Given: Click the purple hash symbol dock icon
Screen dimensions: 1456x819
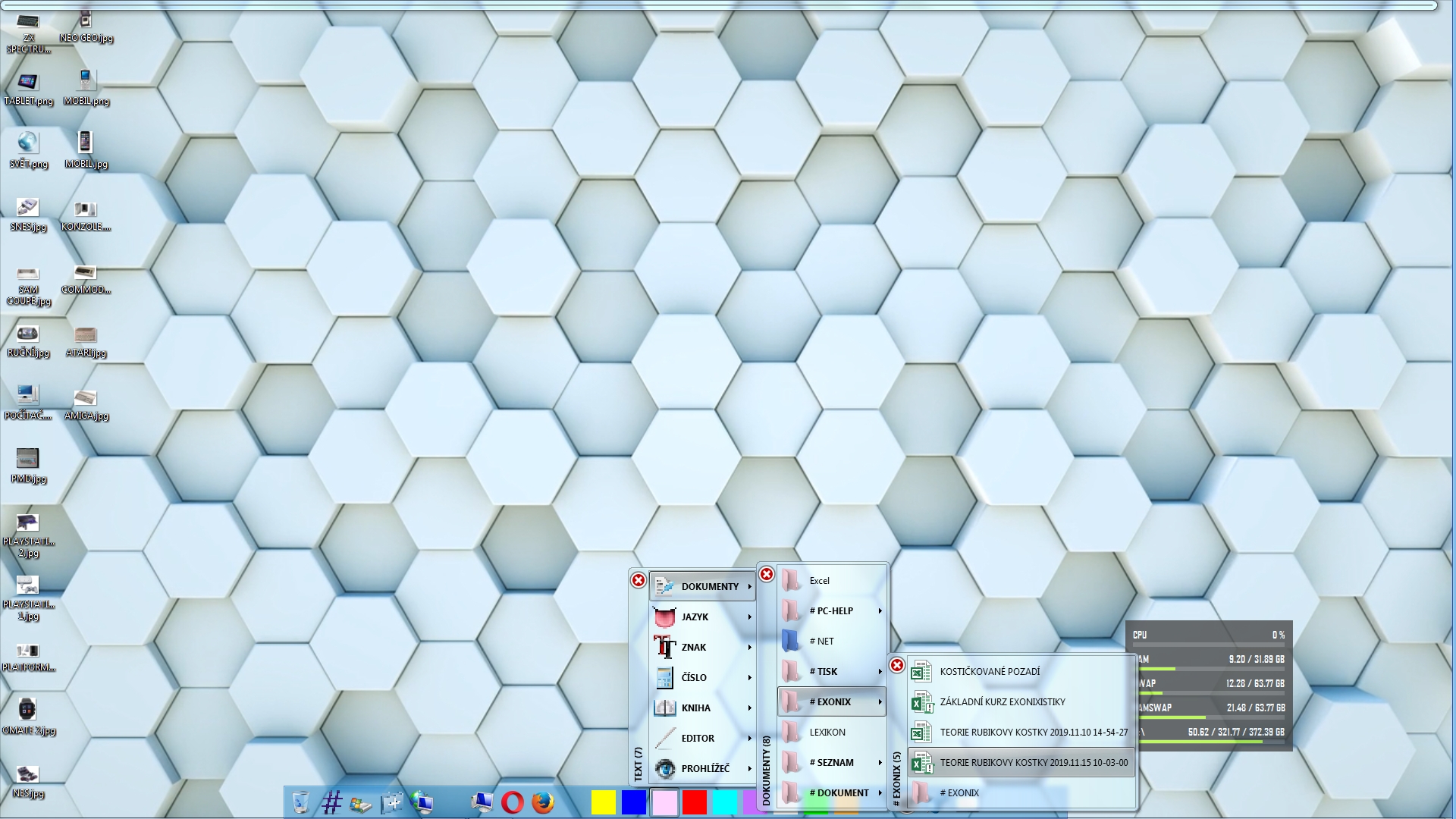Looking at the screenshot, I should tap(331, 802).
